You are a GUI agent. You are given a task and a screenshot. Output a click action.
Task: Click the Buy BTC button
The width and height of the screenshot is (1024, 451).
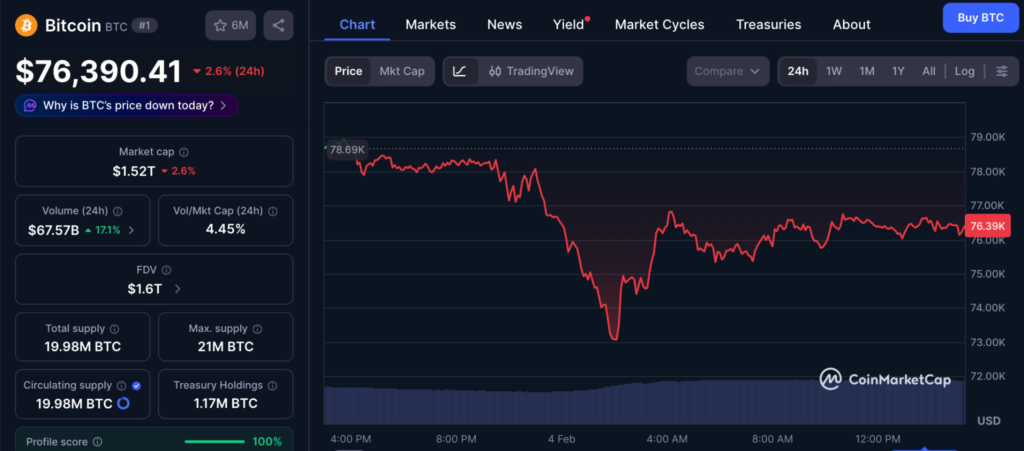point(979,17)
